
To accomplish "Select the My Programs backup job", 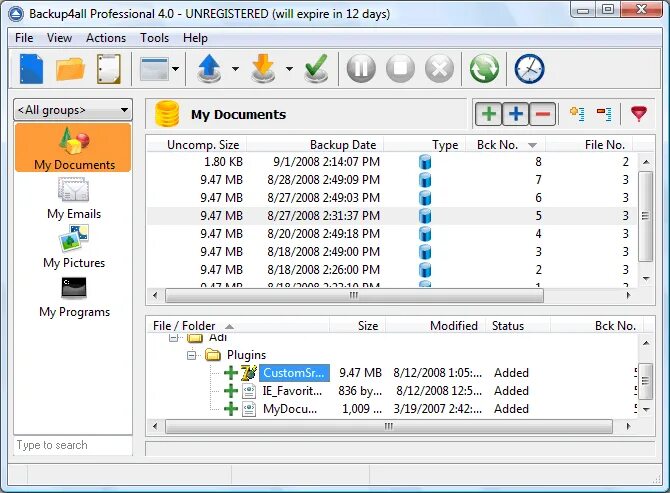I will click(74, 297).
